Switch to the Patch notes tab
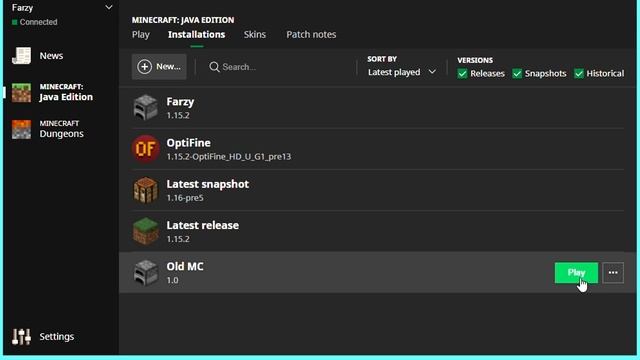The image size is (640, 360). [311, 35]
